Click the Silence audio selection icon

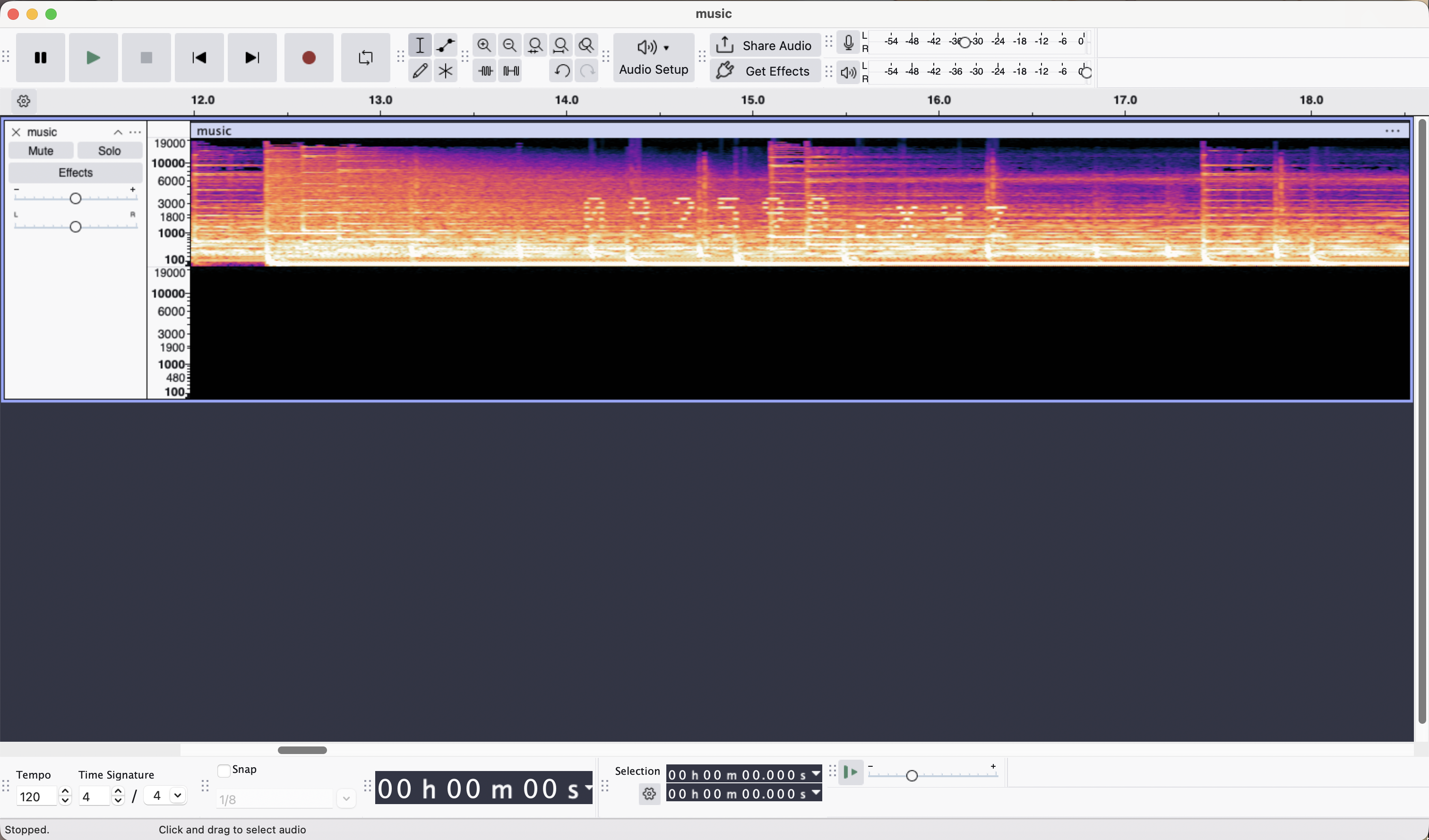click(511, 71)
